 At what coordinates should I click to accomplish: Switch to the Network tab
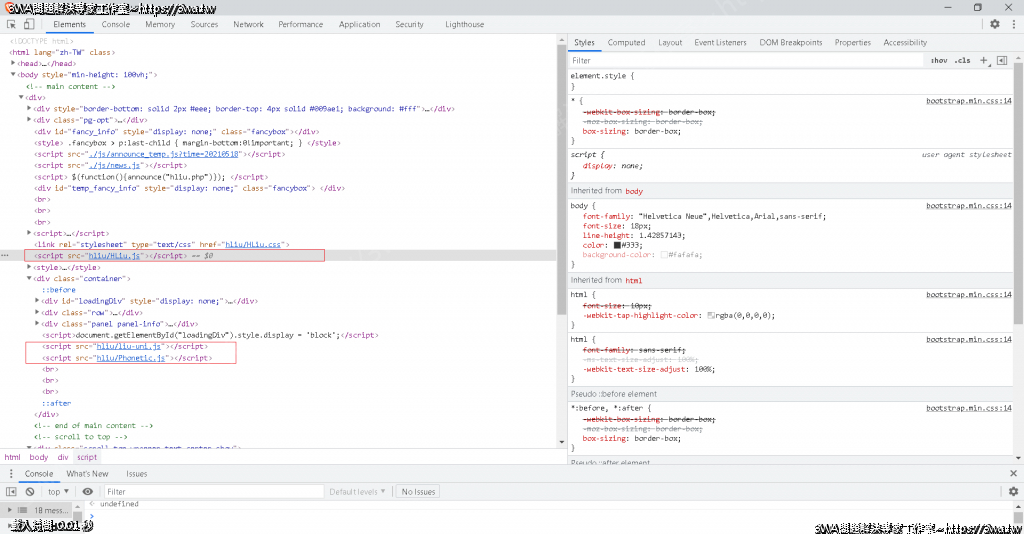click(x=248, y=24)
